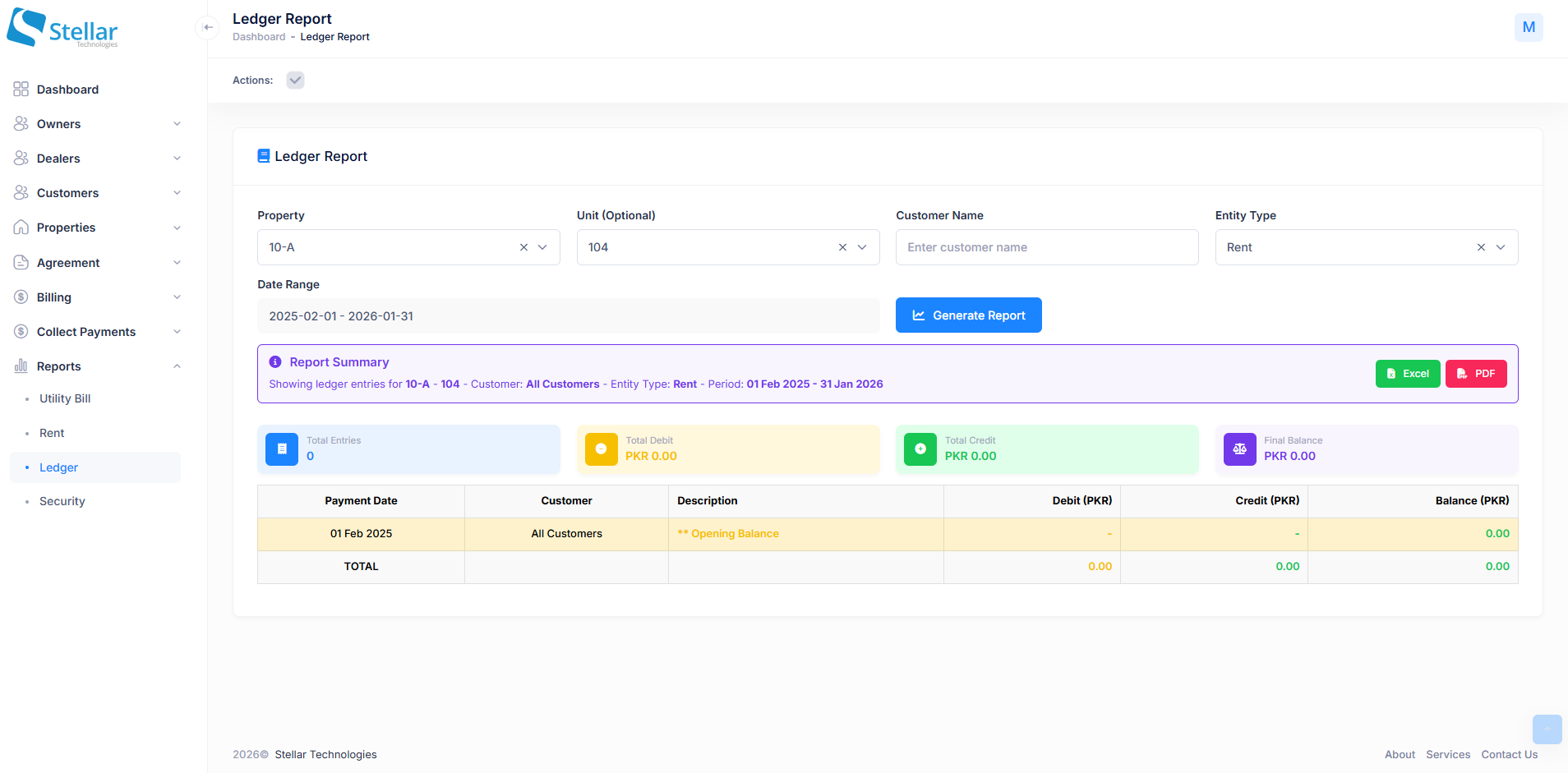Collapse the Reports sidebar section
This screenshot has width=1568, height=773.
(178, 366)
